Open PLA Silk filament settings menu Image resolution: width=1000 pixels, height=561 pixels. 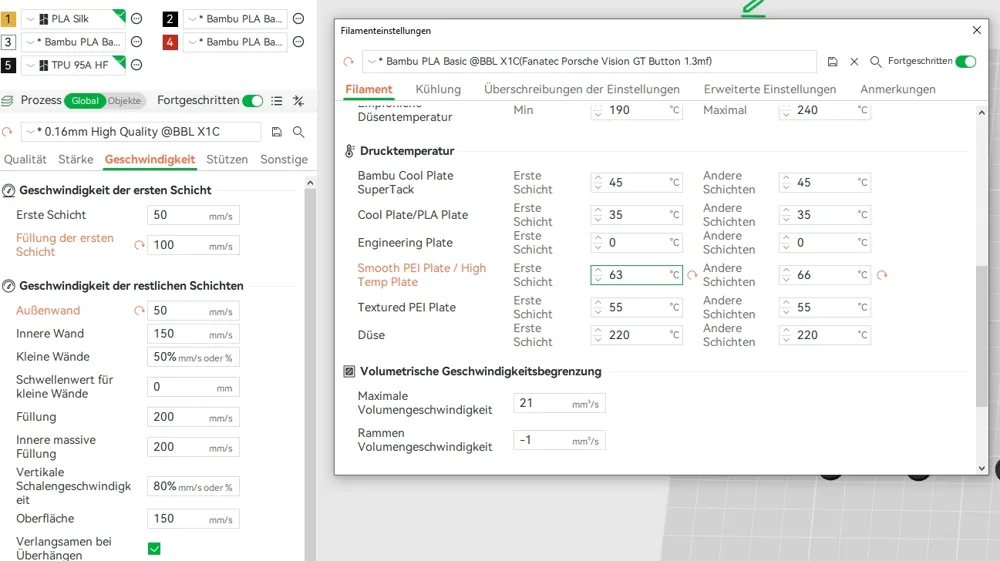click(136, 18)
